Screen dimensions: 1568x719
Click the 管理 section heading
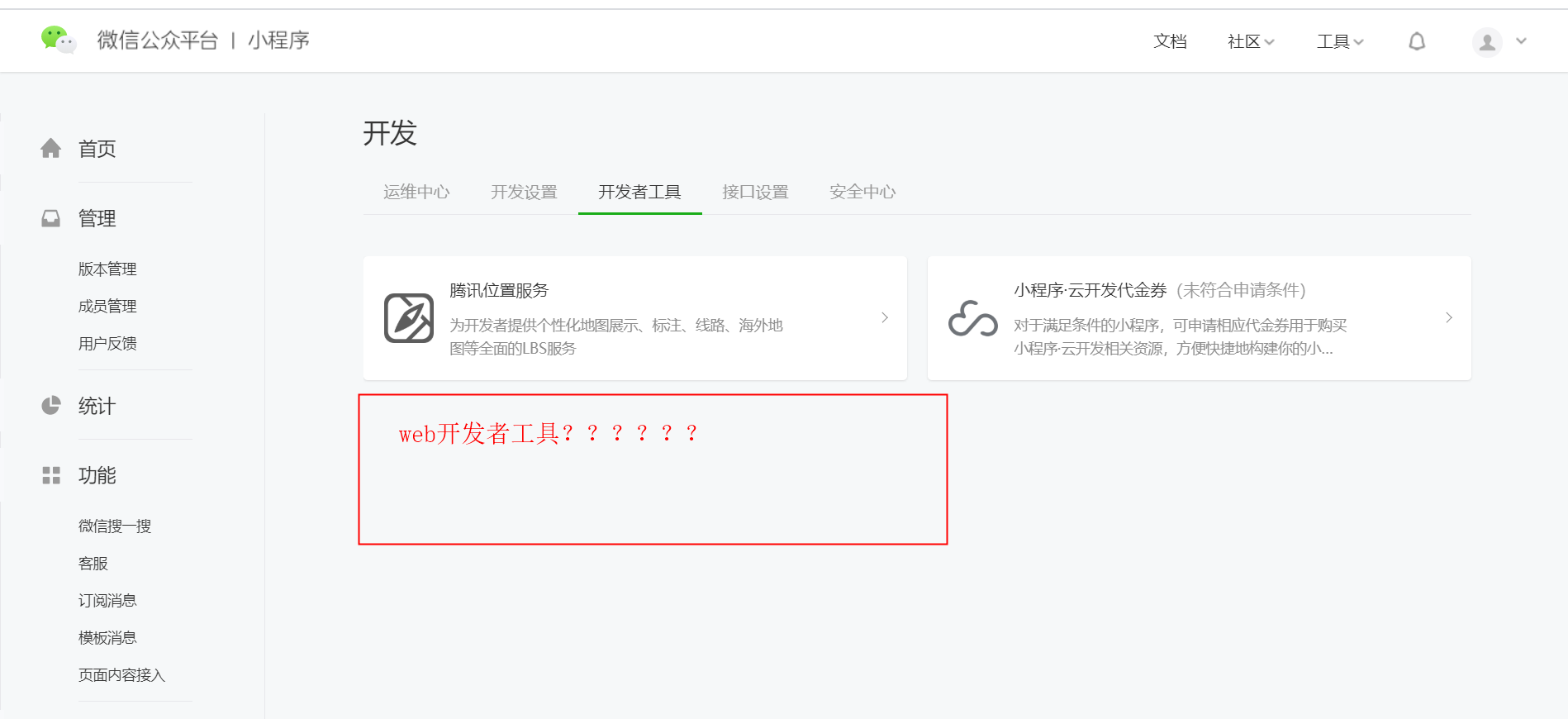click(97, 218)
